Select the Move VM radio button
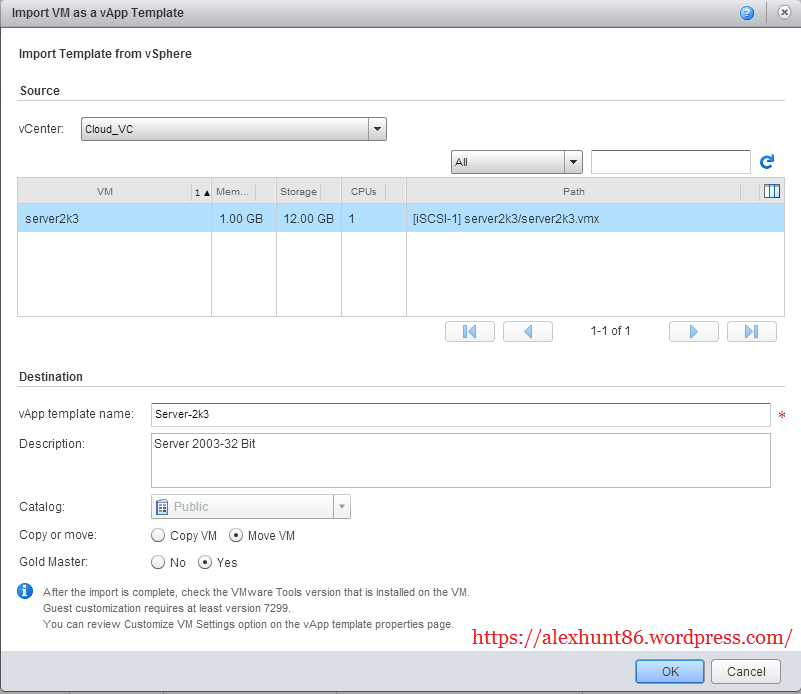Image resolution: width=801 pixels, height=694 pixels. 235,535
